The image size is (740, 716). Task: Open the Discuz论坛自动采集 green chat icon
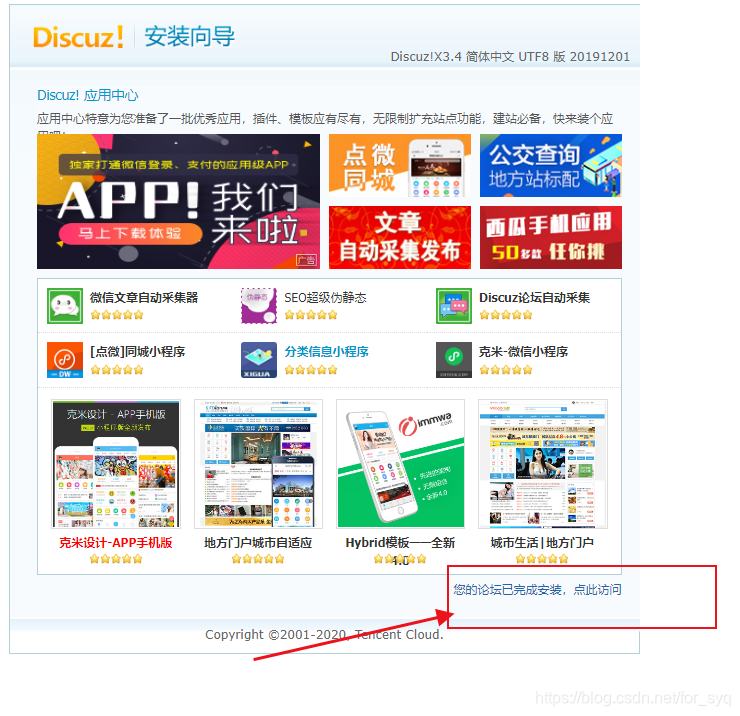(454, 306)
